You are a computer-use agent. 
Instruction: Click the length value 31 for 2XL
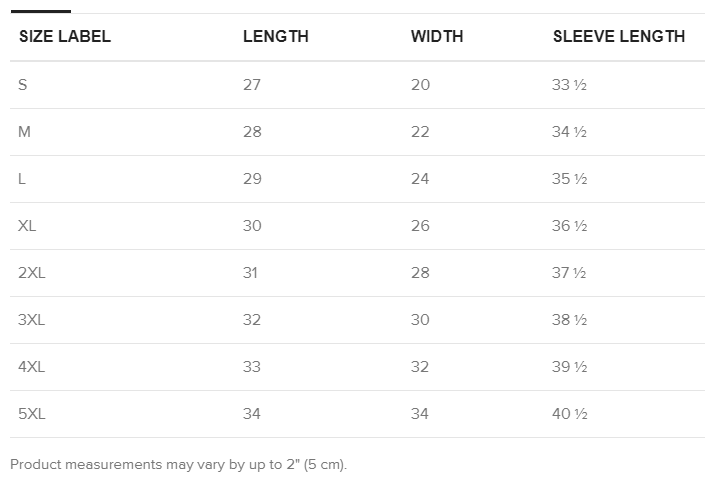(250, 273)
